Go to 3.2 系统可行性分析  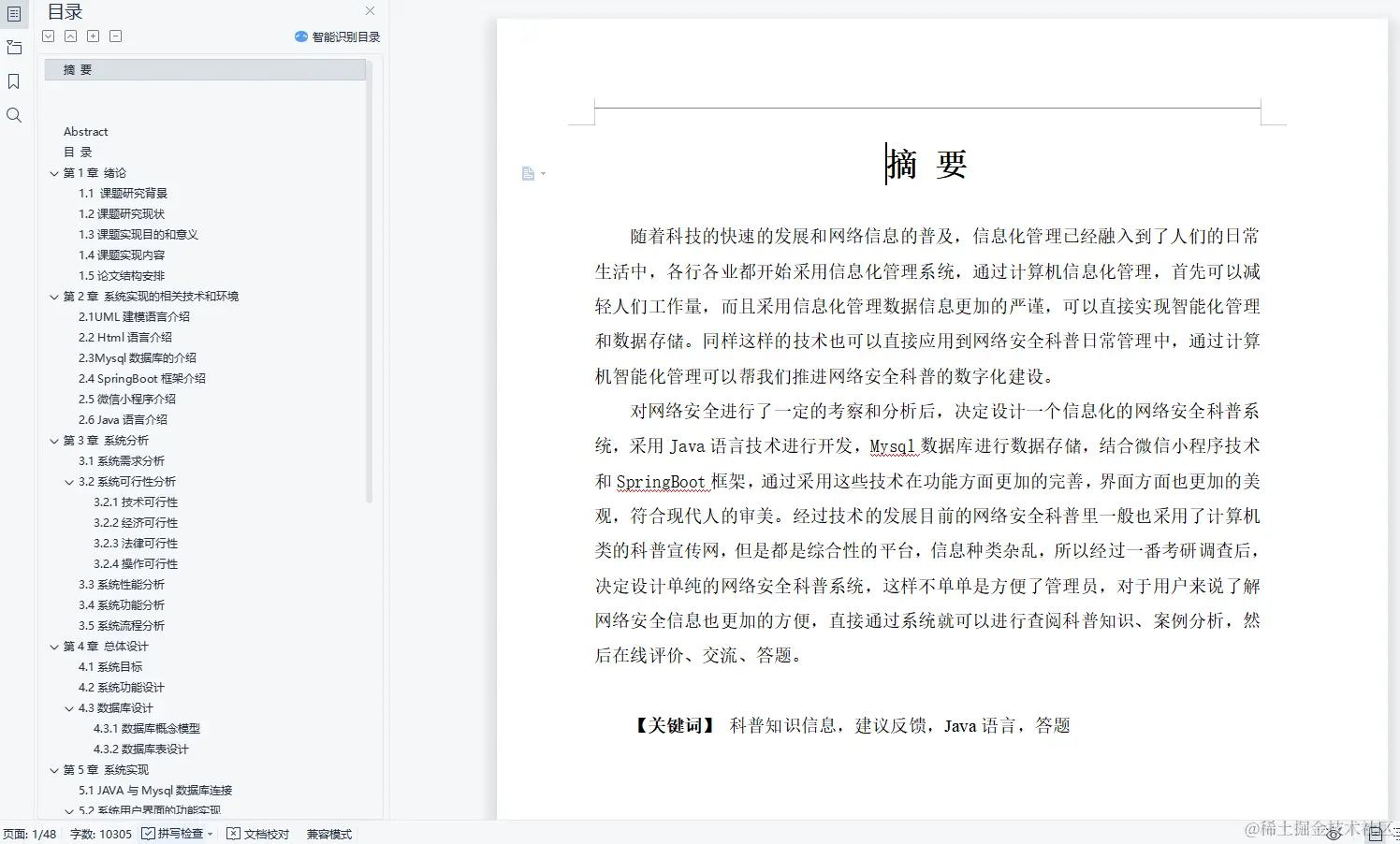(127, 482)
